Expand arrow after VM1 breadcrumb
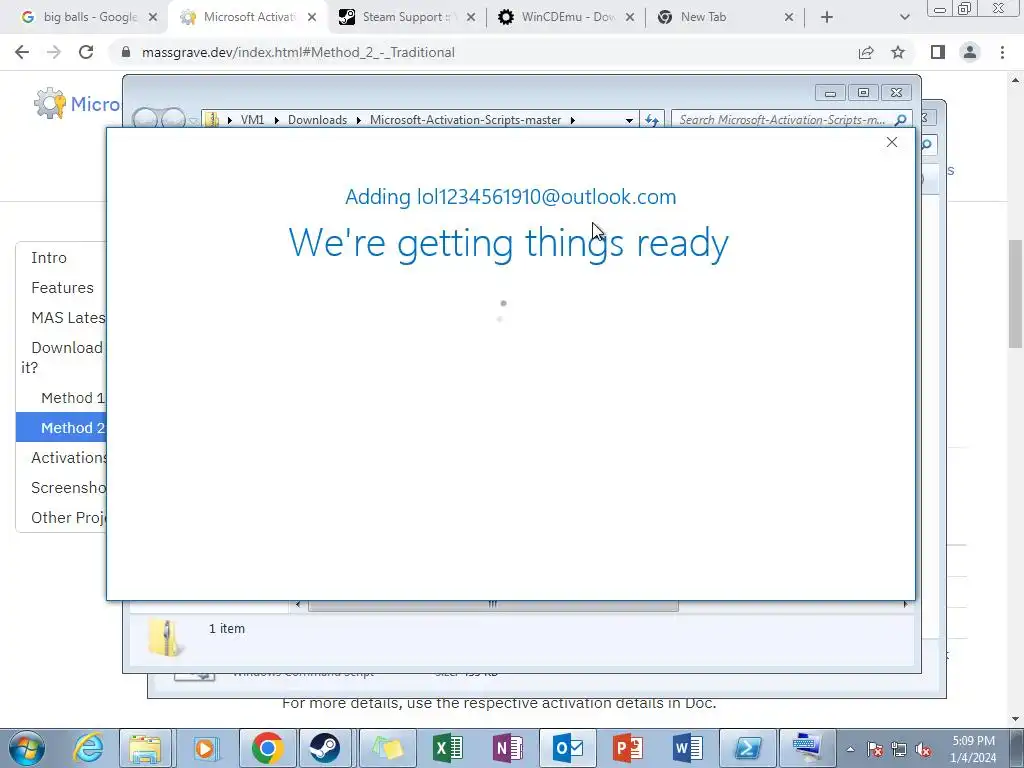 [276, 120]
